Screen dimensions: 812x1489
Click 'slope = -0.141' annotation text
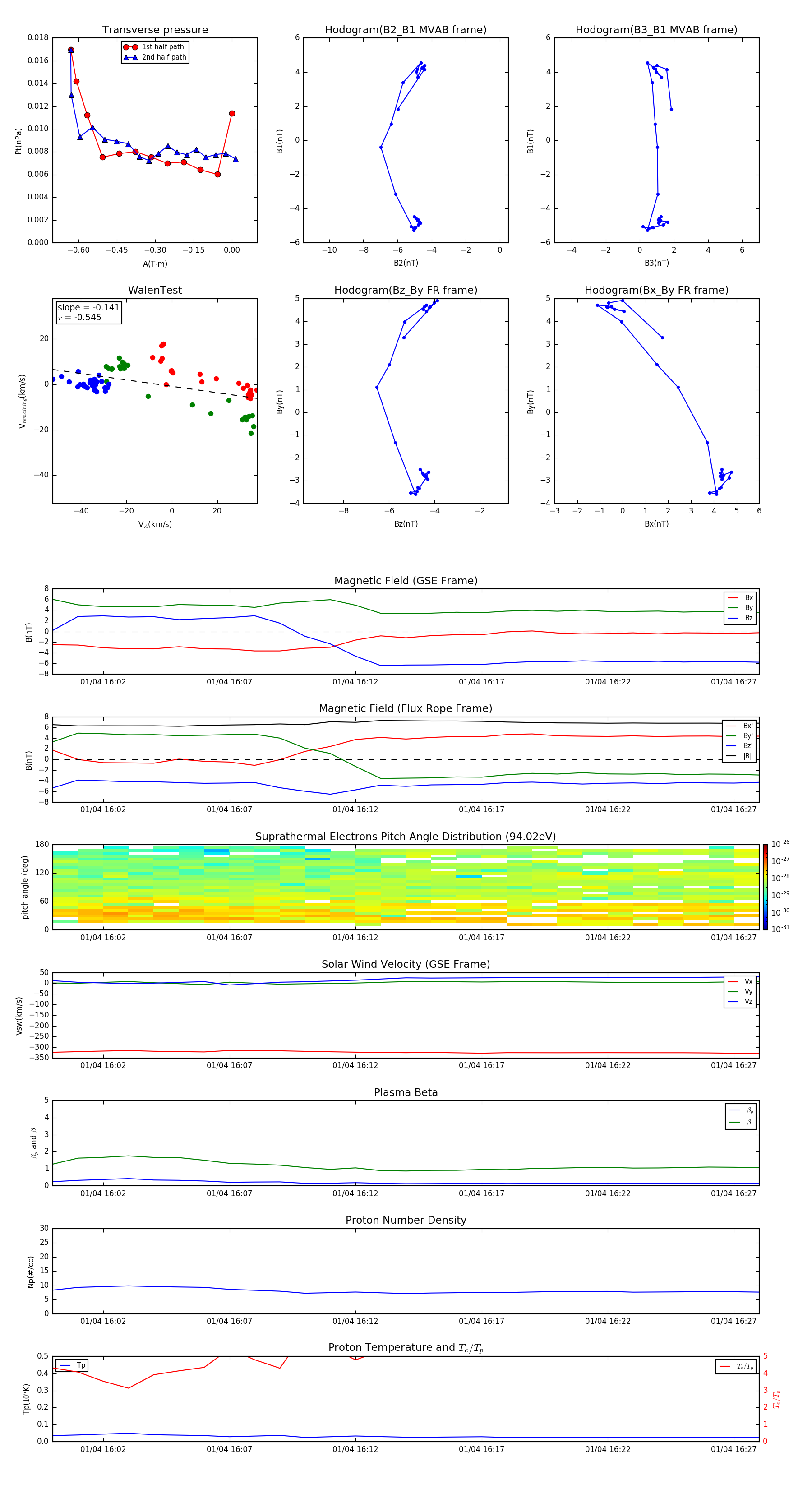click(x=88, y=308)
